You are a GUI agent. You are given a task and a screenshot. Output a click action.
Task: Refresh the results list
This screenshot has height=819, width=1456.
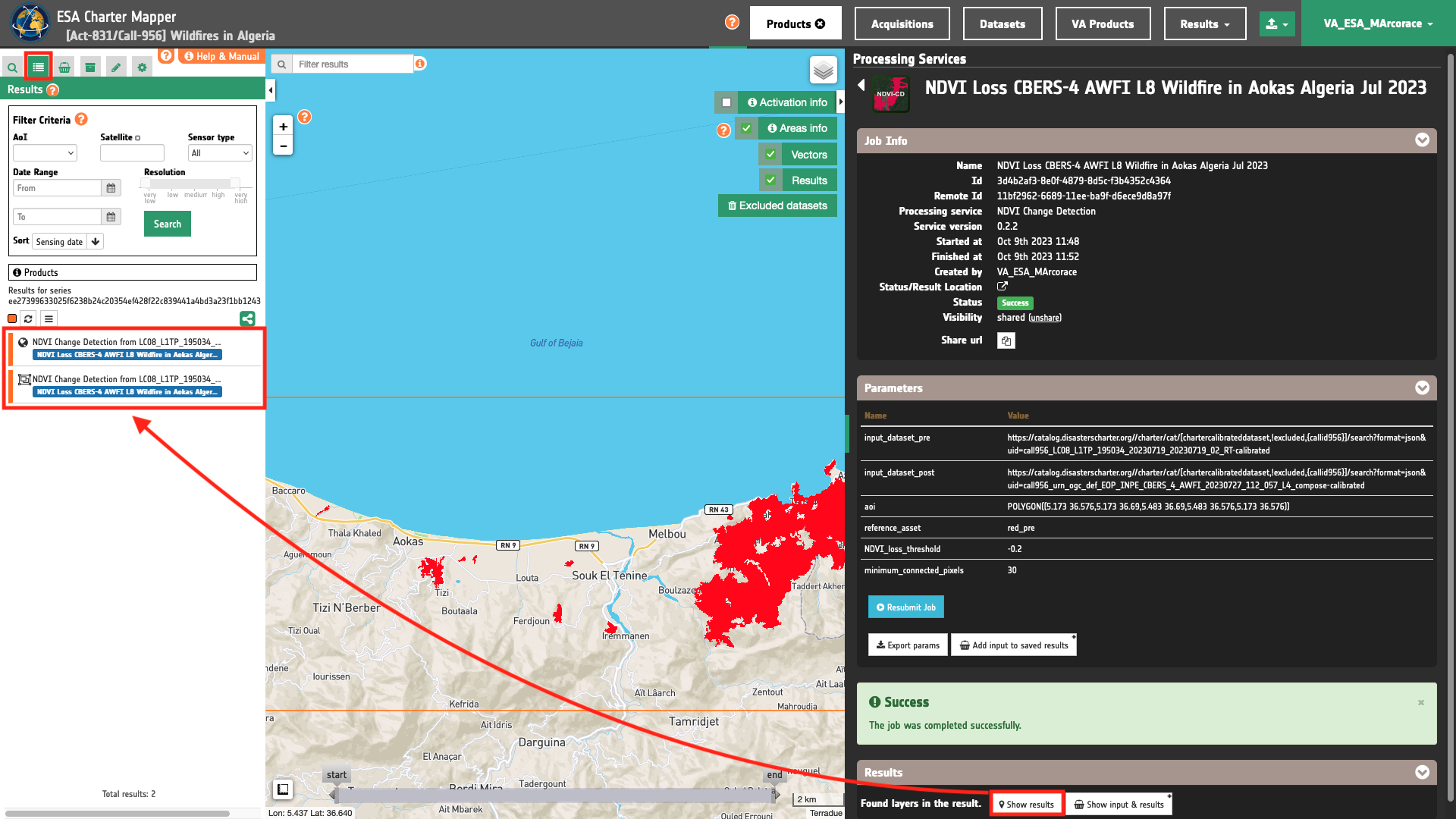(x=28, y=319)
